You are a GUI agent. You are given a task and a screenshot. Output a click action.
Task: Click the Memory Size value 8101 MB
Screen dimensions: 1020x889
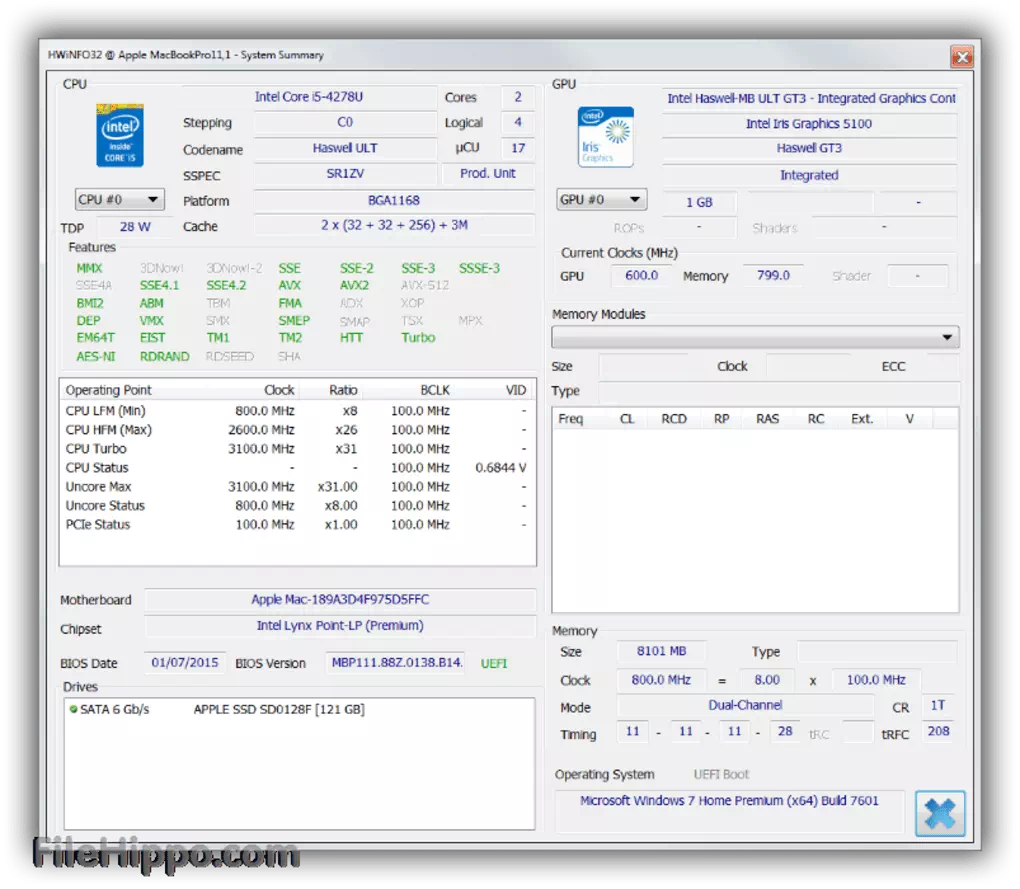click(661, 652)
